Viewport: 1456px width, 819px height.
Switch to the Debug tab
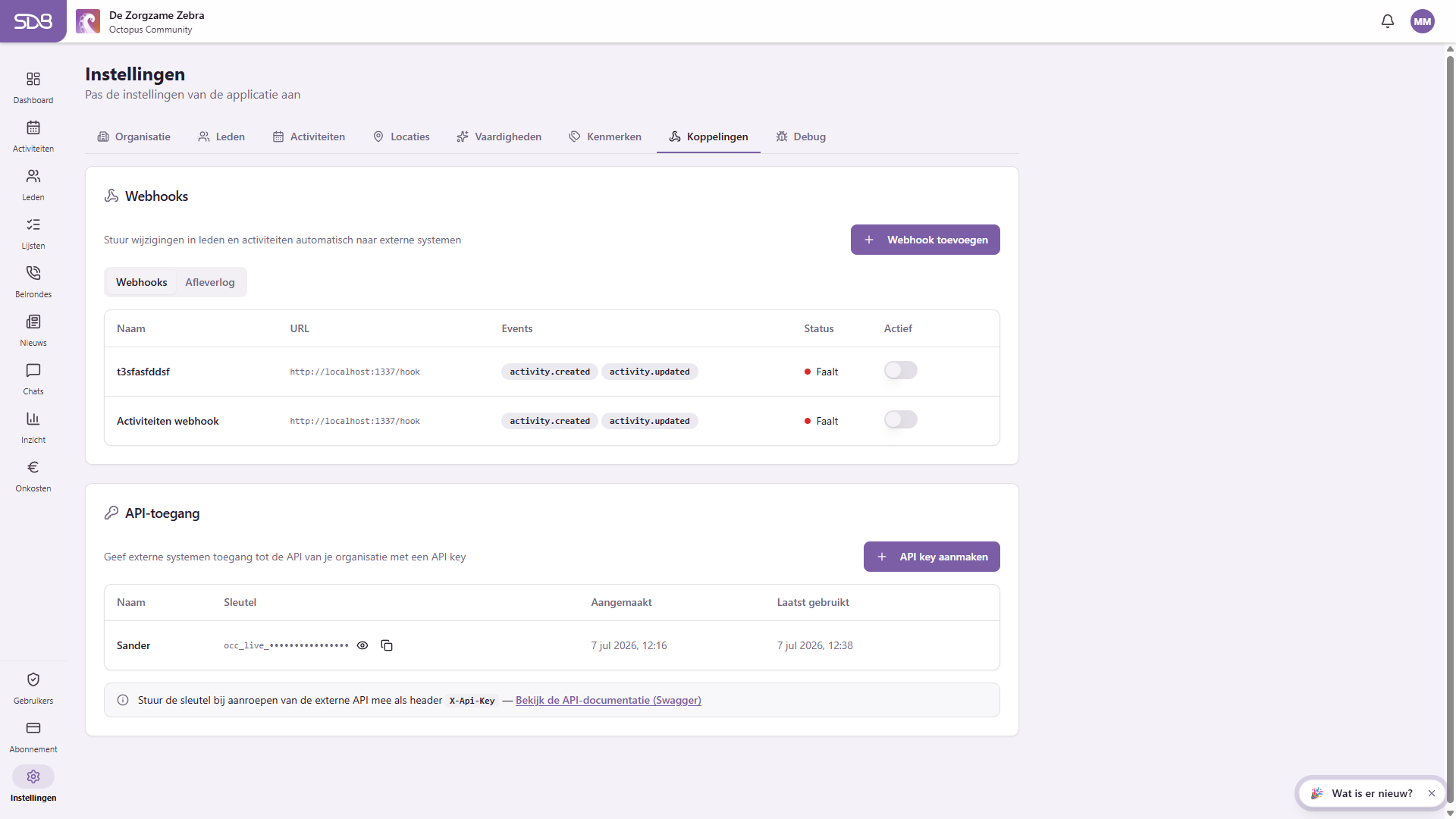(801, 136)
